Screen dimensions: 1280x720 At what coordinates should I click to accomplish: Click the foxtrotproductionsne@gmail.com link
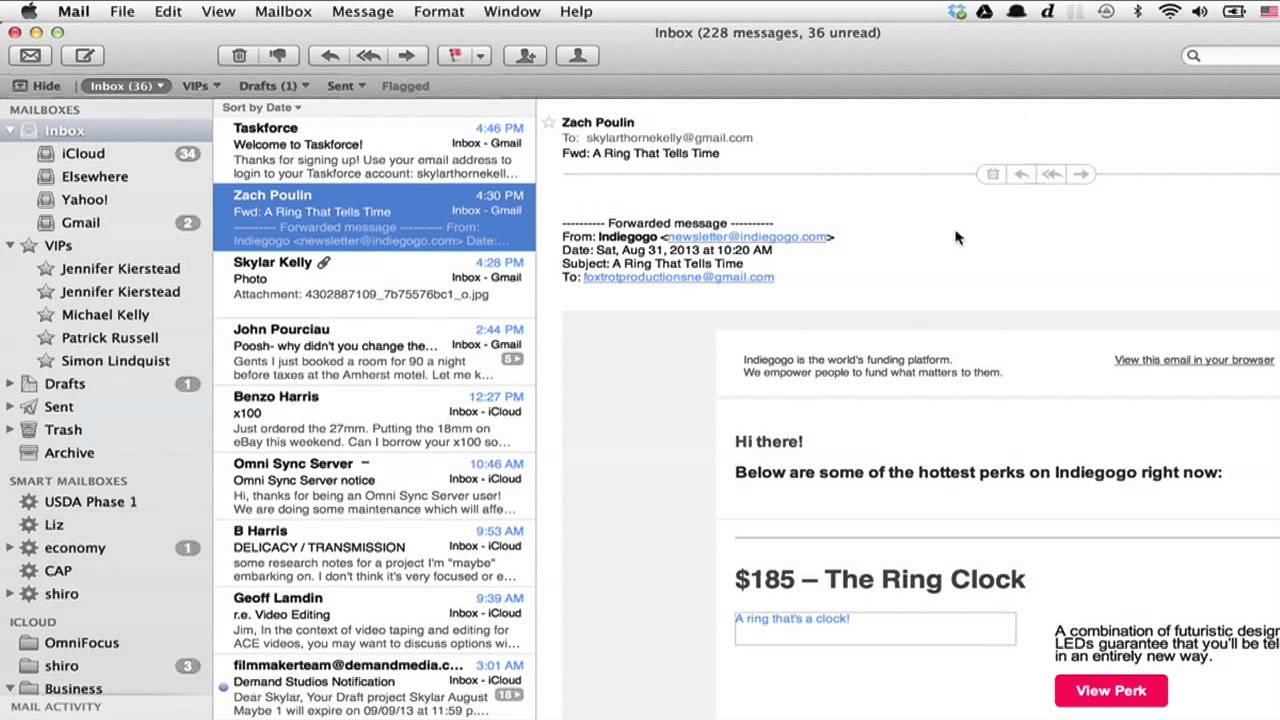[678, 277]
